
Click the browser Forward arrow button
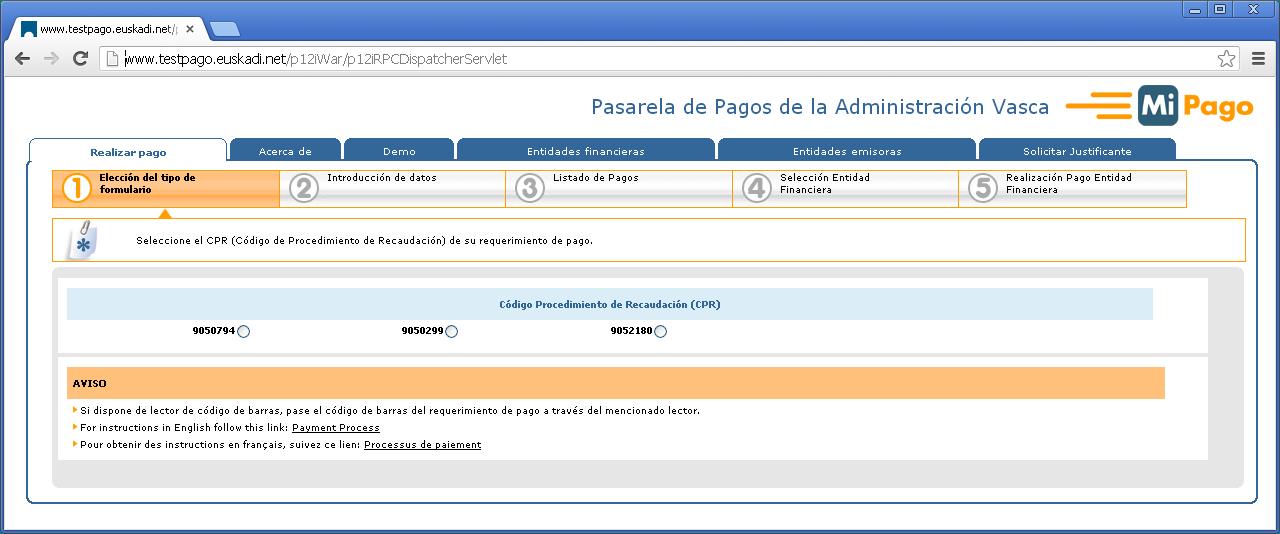(x=51, y=59)
